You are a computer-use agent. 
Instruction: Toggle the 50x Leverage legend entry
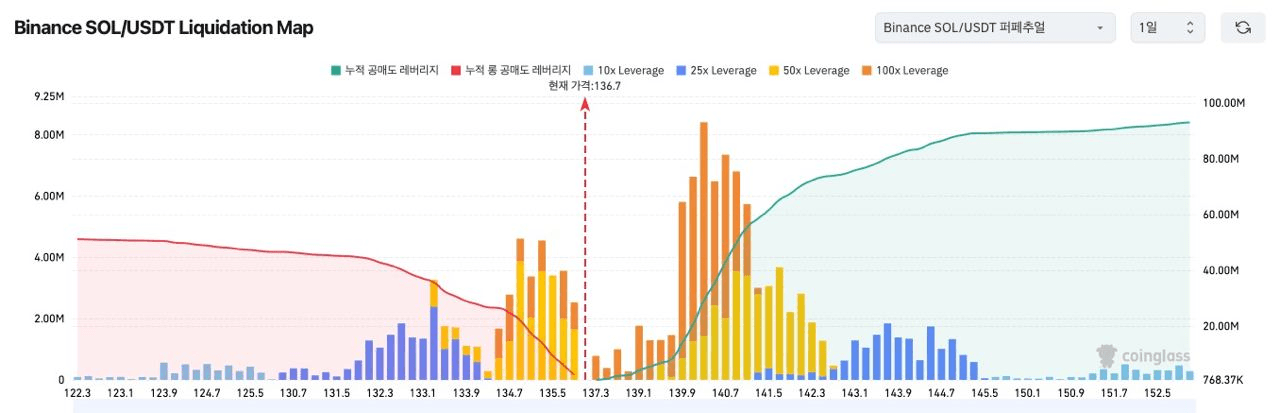pyautogui.click(x=808, y=70)
